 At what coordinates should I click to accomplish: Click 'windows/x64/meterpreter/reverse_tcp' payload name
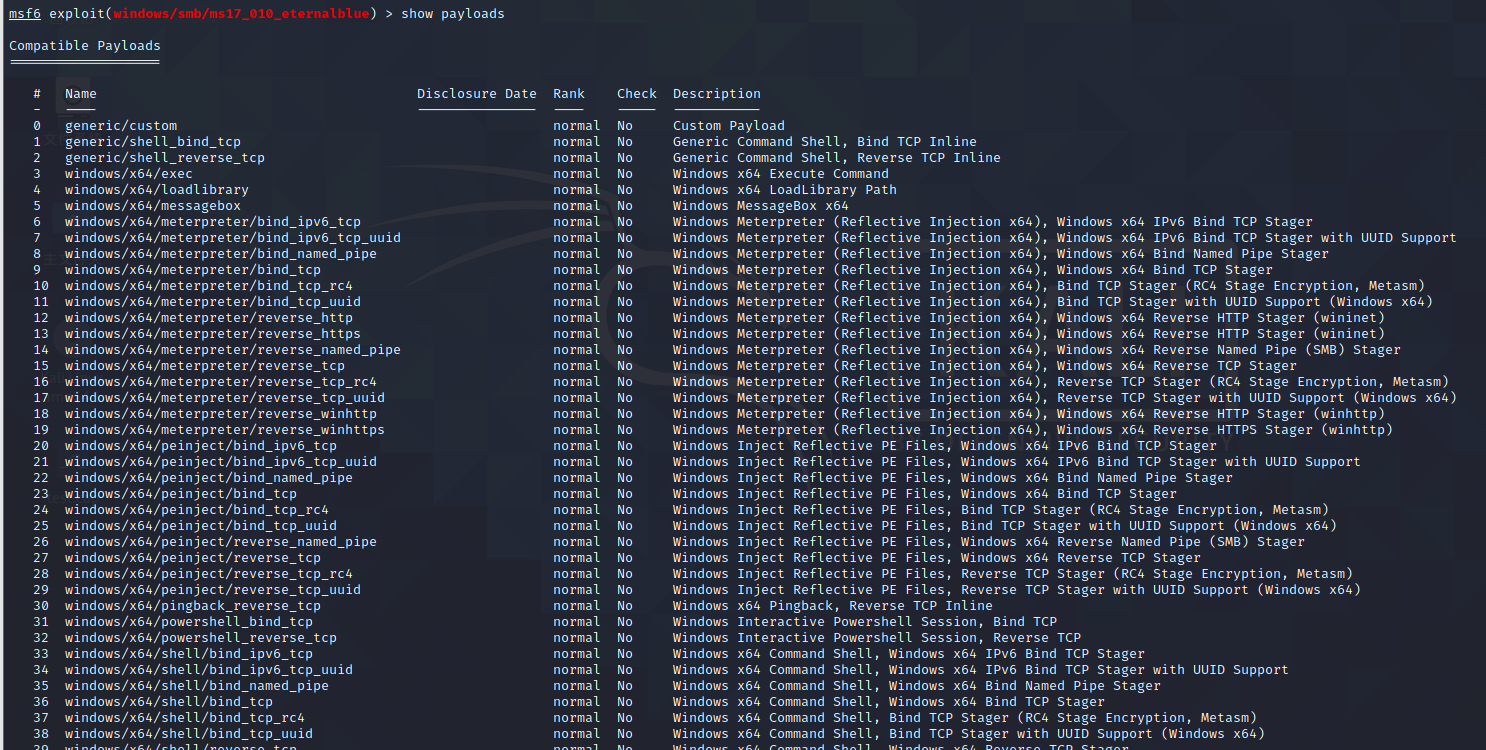(205, 366)
